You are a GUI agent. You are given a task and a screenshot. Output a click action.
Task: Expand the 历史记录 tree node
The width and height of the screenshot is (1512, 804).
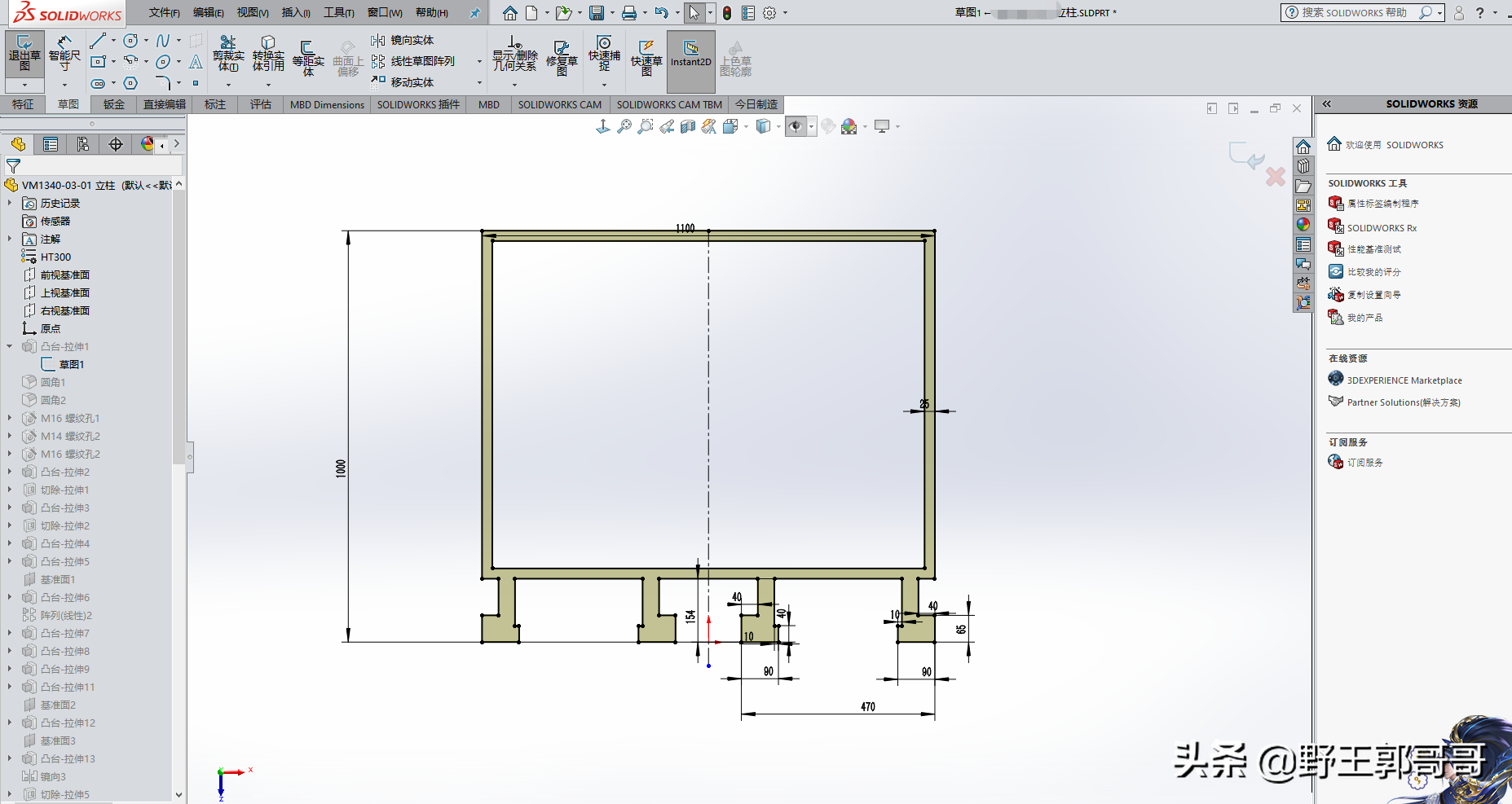[x=10, y=203]
